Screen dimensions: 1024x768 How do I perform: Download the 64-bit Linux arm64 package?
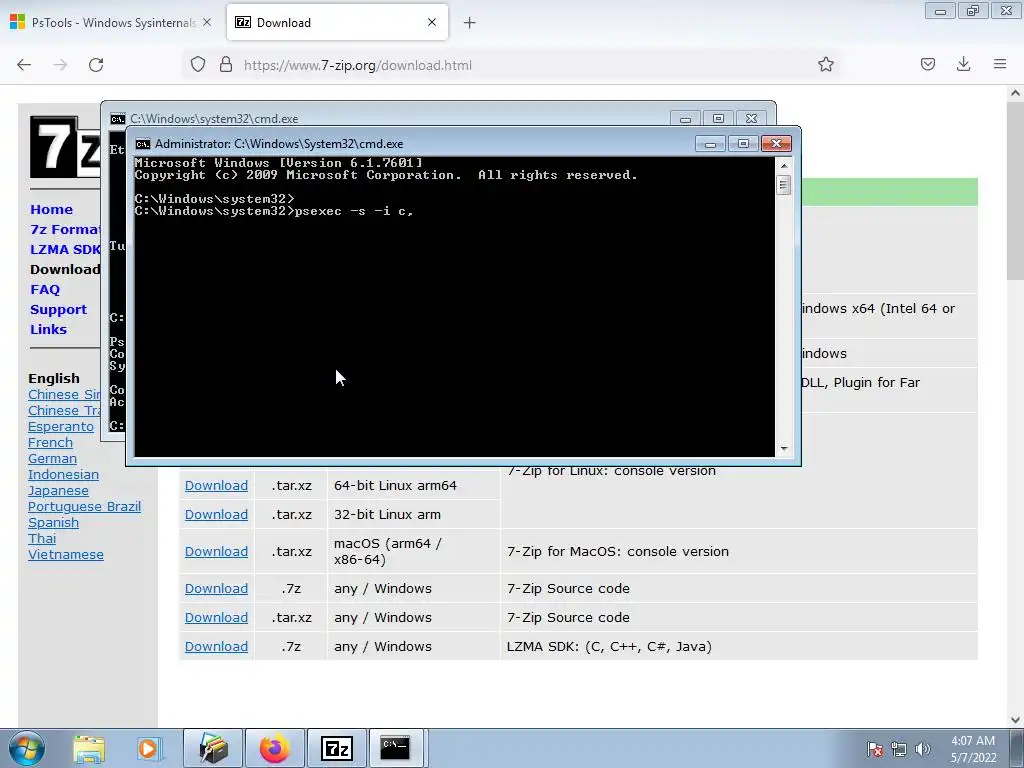(216, 485)
